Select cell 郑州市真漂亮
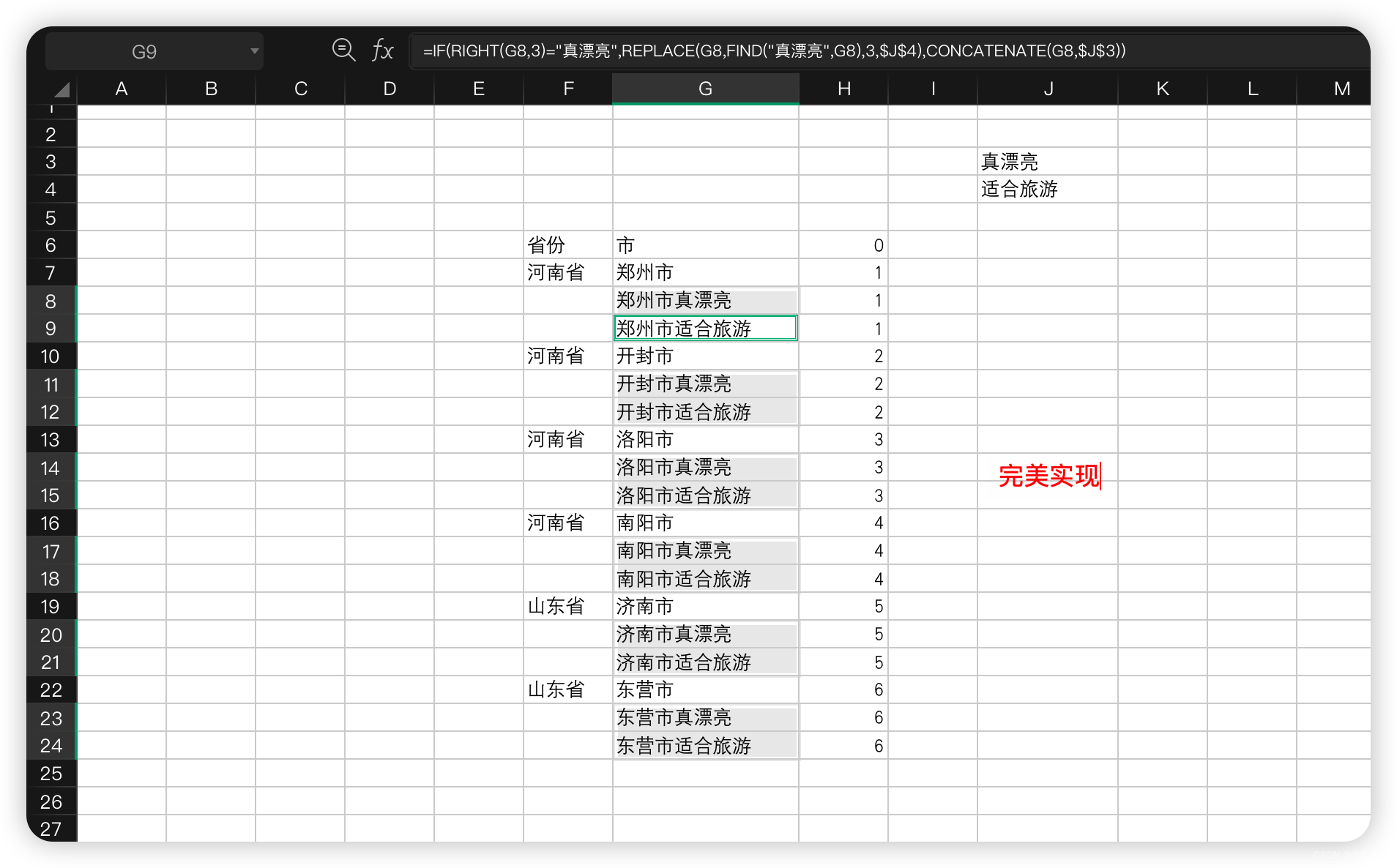This screenshot has width=1397, height=868. (706, 301)
